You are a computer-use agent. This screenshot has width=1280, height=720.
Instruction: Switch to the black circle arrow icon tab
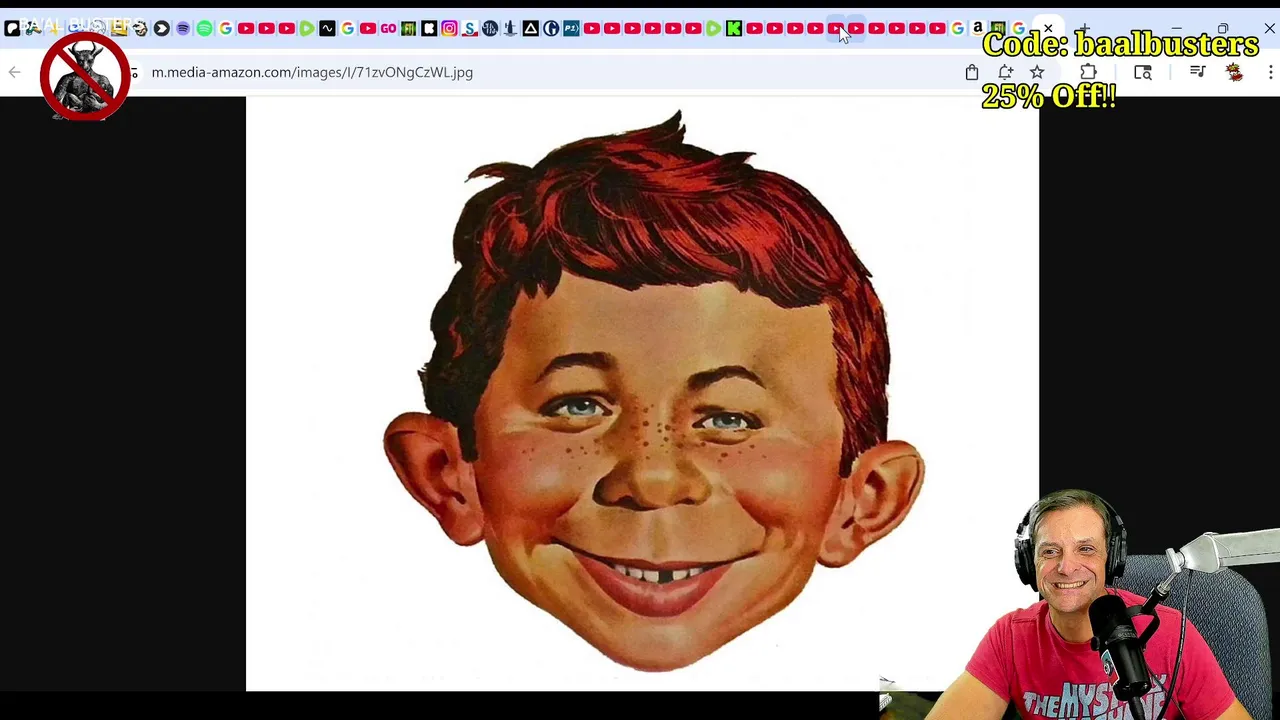(x=162, y=28)
